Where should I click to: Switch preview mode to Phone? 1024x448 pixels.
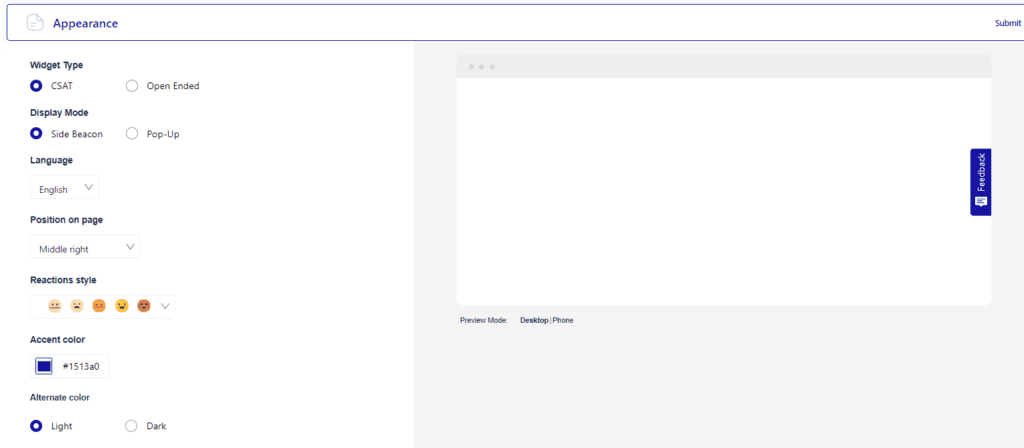(563, 320)
